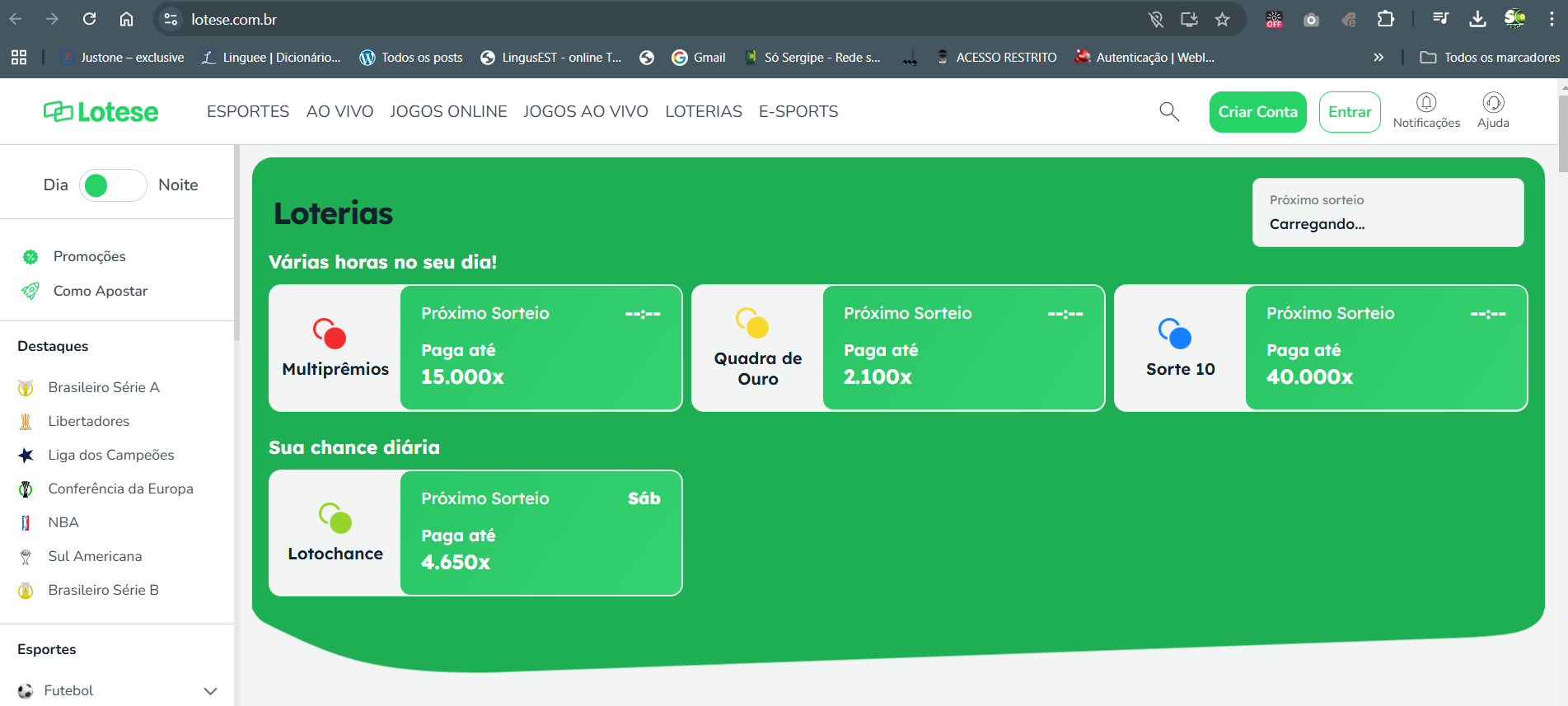The width and height of the screenshot is (1568, 706).
Task: Open the LOTERIAS menu
Action: (x=704, y=111)
